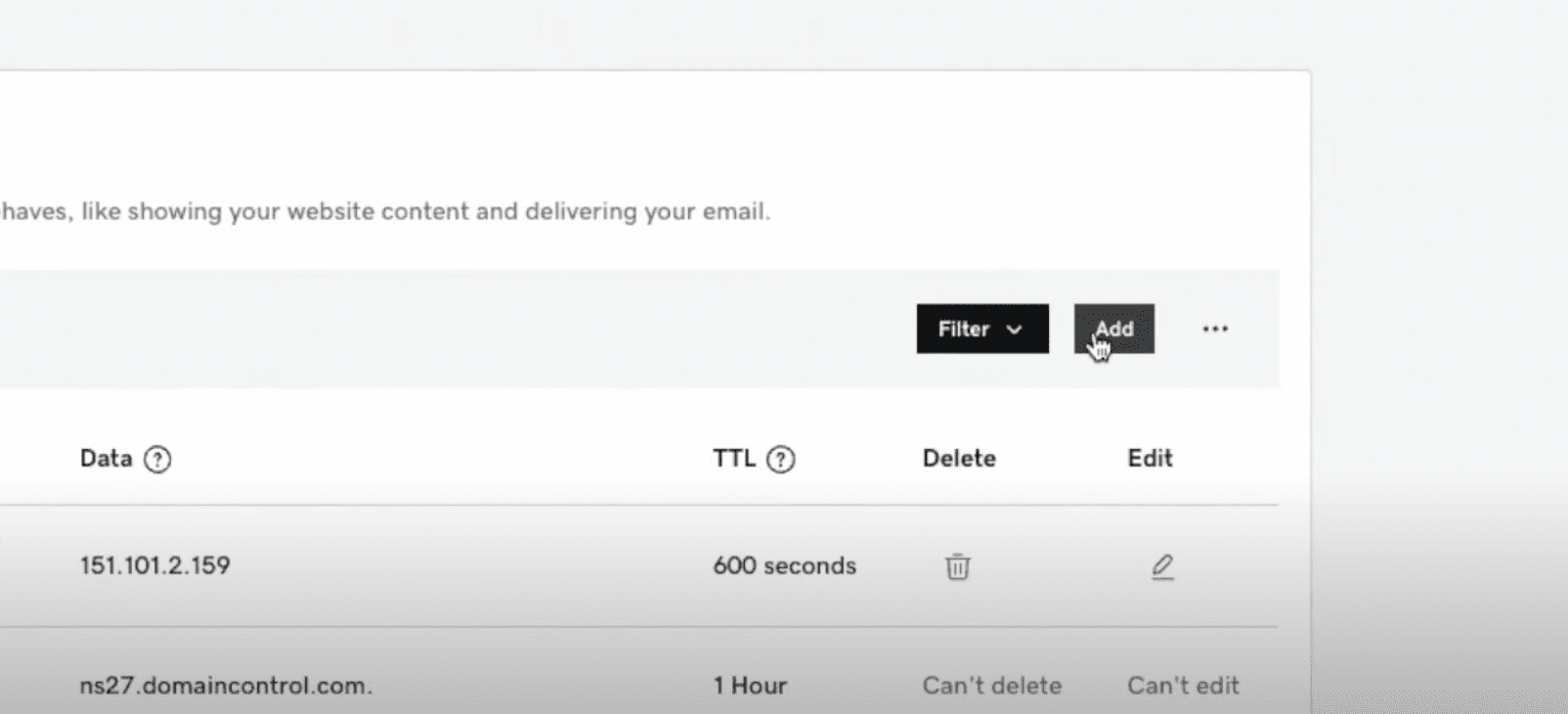Image resolution: width=1568 pixels, height=714 pixels.
Task: Click the help icon beside TTL
Action: point(780,459)
